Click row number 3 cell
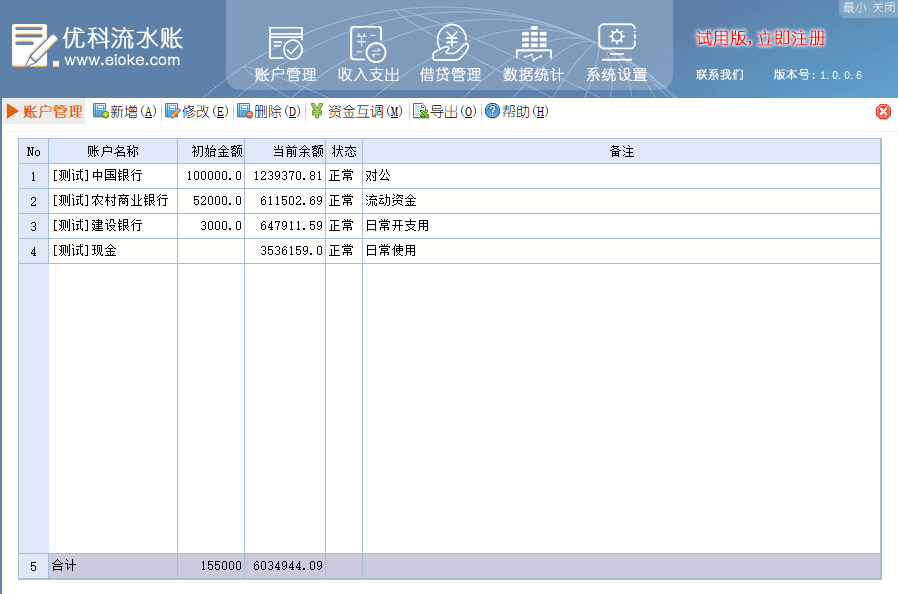The image size is (898, 594). click(x=34, y=226)
